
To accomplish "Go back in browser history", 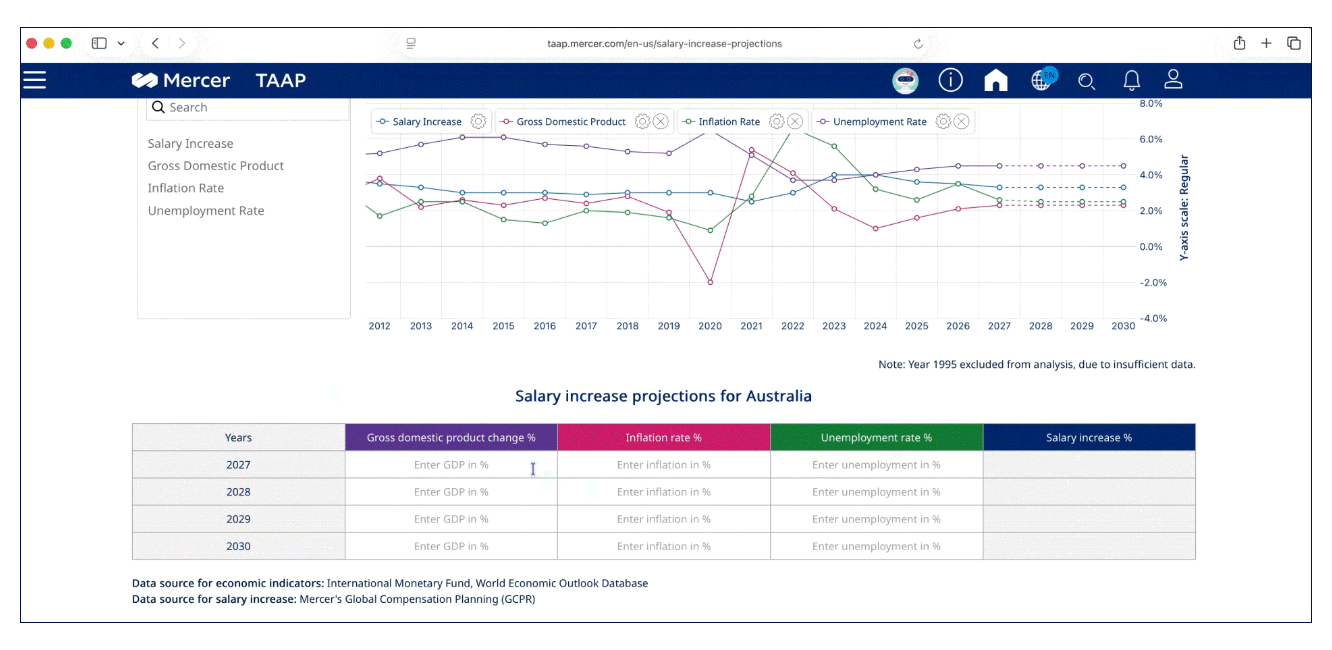I will coord(156,43).
